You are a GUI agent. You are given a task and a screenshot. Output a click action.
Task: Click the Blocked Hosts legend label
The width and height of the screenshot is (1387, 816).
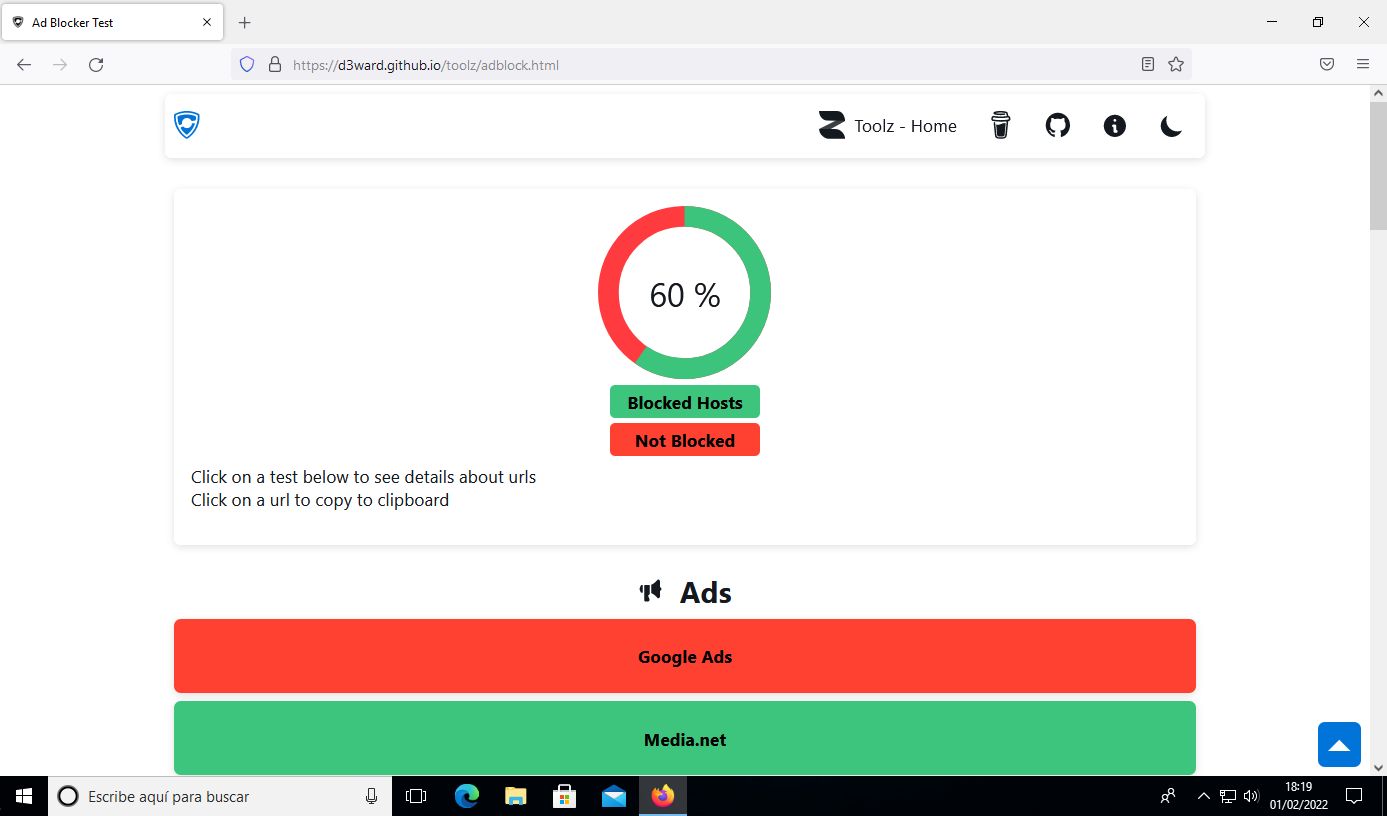pyautogui.click(x=684, y=402)
